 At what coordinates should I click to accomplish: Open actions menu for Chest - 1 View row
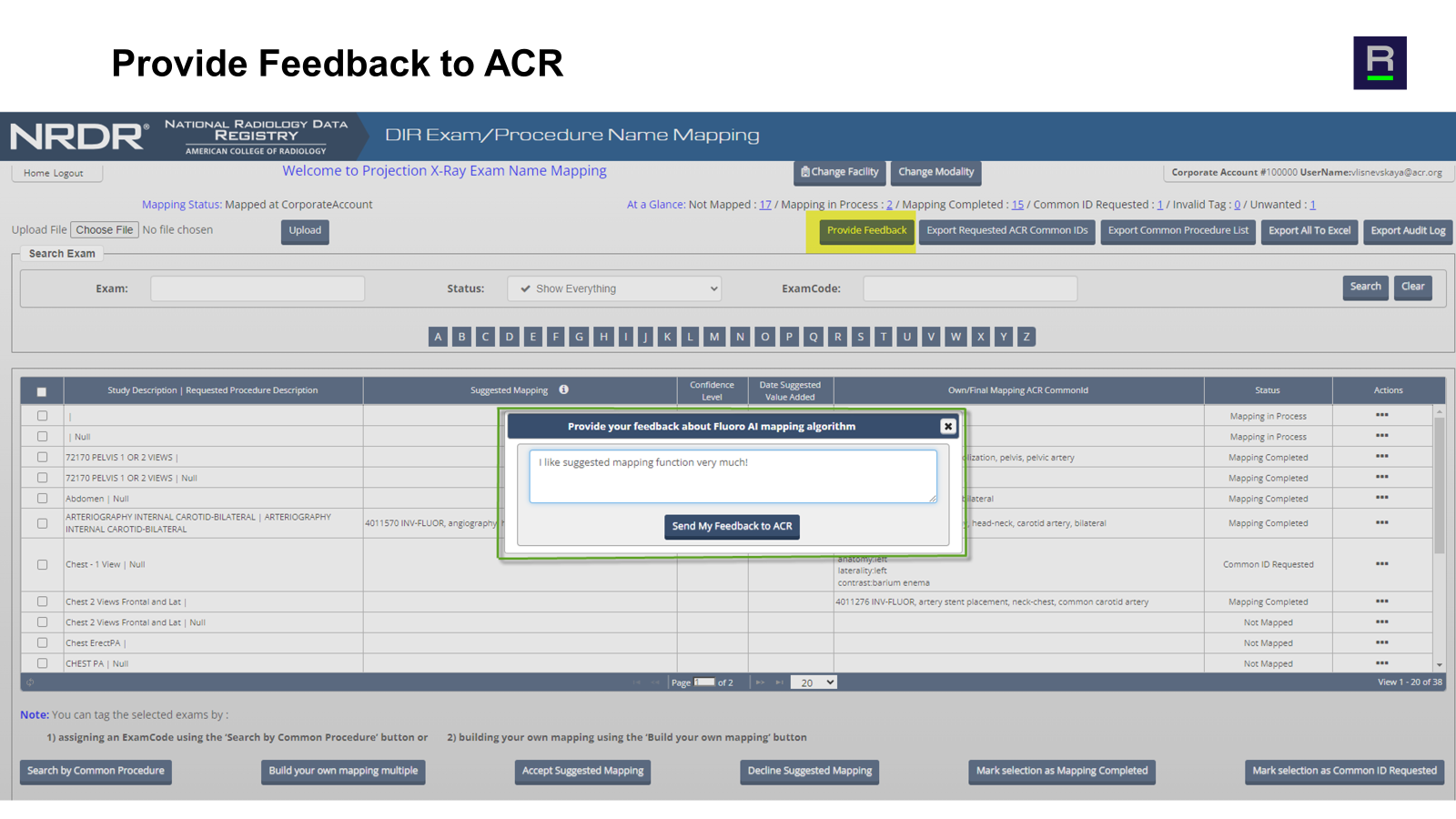pyautogui.click(x=1382, y=564)
